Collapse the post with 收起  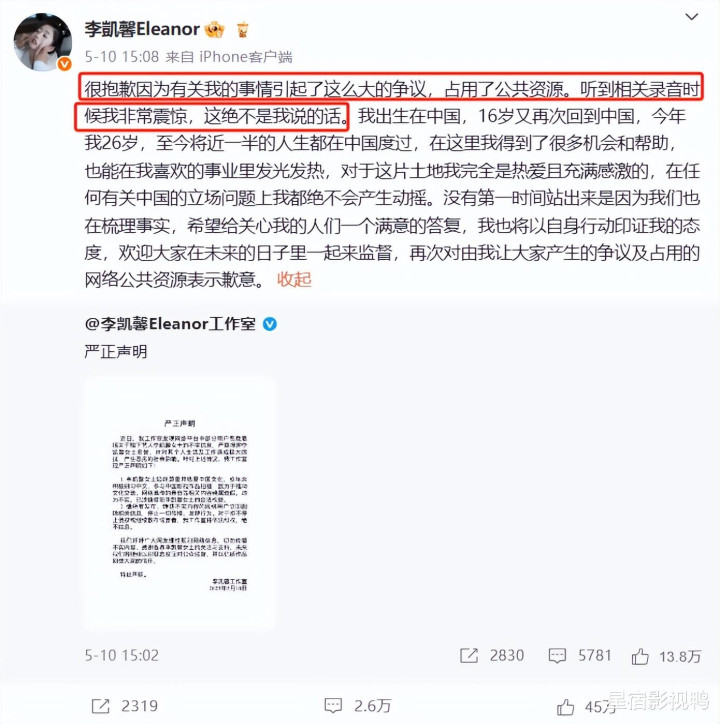point(294,279)
